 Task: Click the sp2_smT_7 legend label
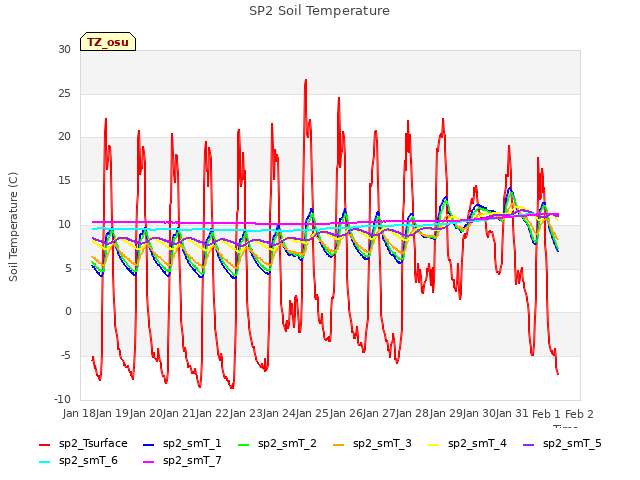[x=192, y=460]
